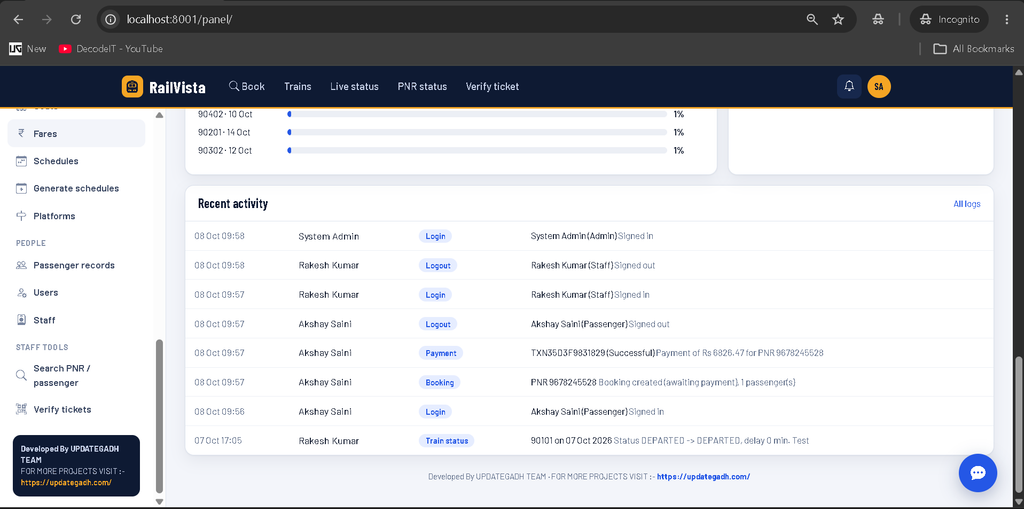
Task: Click the browser back arrow
Action: [x=18, y=20]
